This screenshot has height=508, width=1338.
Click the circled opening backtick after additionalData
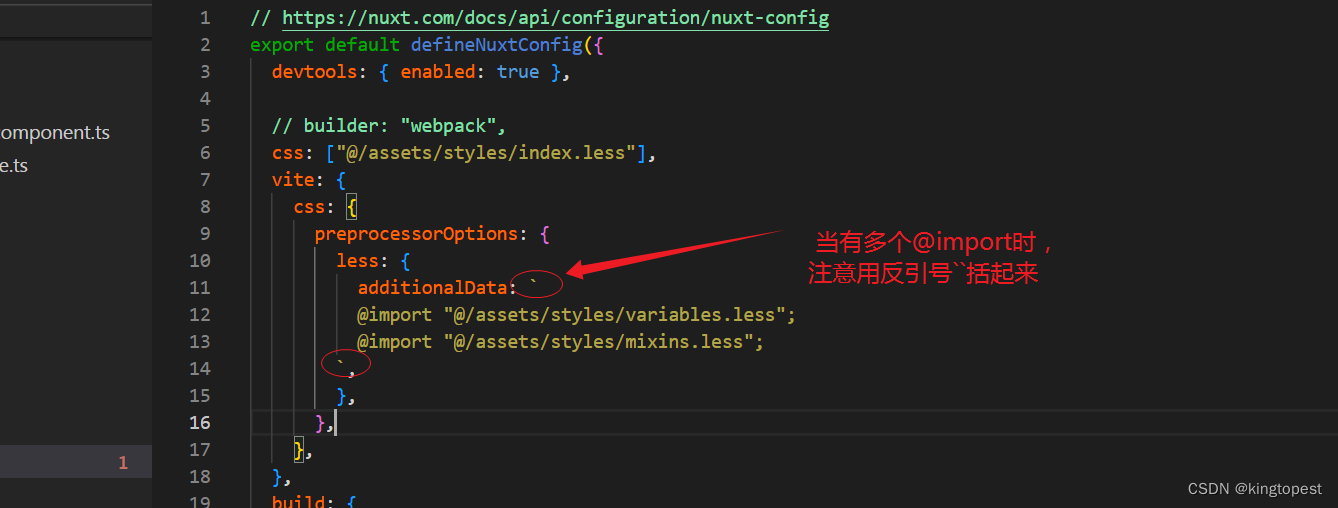click(534, 285)
